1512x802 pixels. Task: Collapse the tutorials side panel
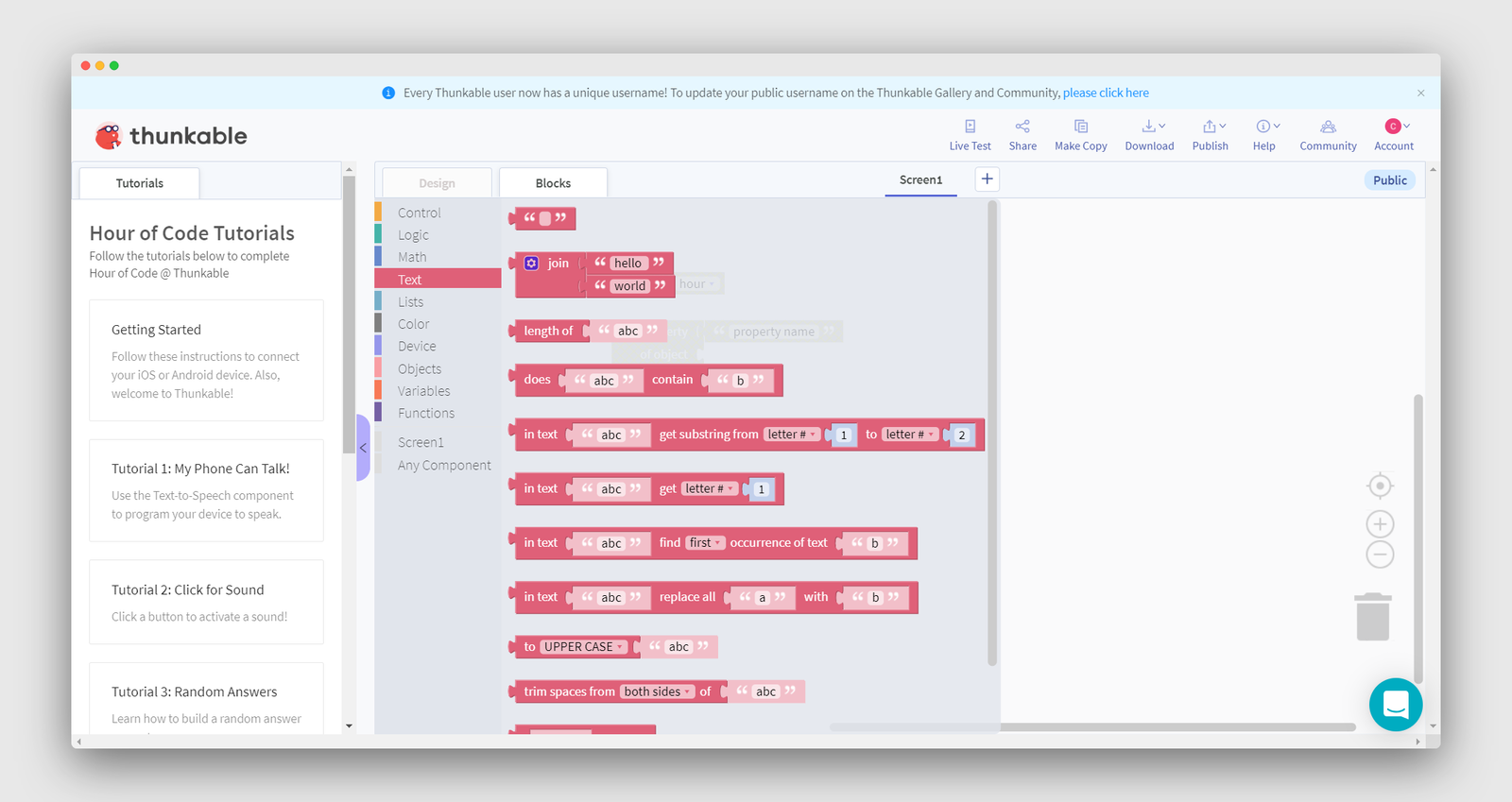(x=363, y=448)
